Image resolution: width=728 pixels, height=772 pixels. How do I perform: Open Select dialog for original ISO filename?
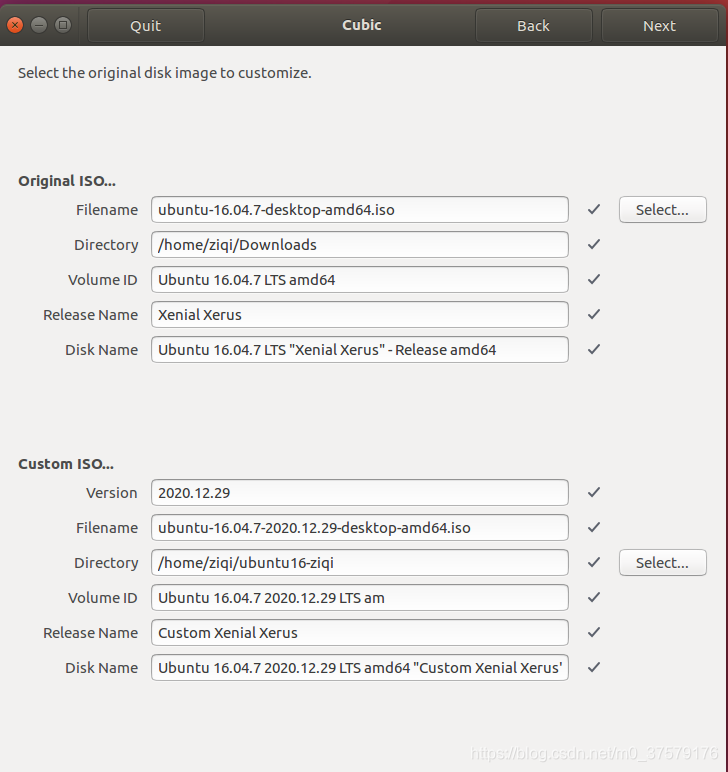663,210
